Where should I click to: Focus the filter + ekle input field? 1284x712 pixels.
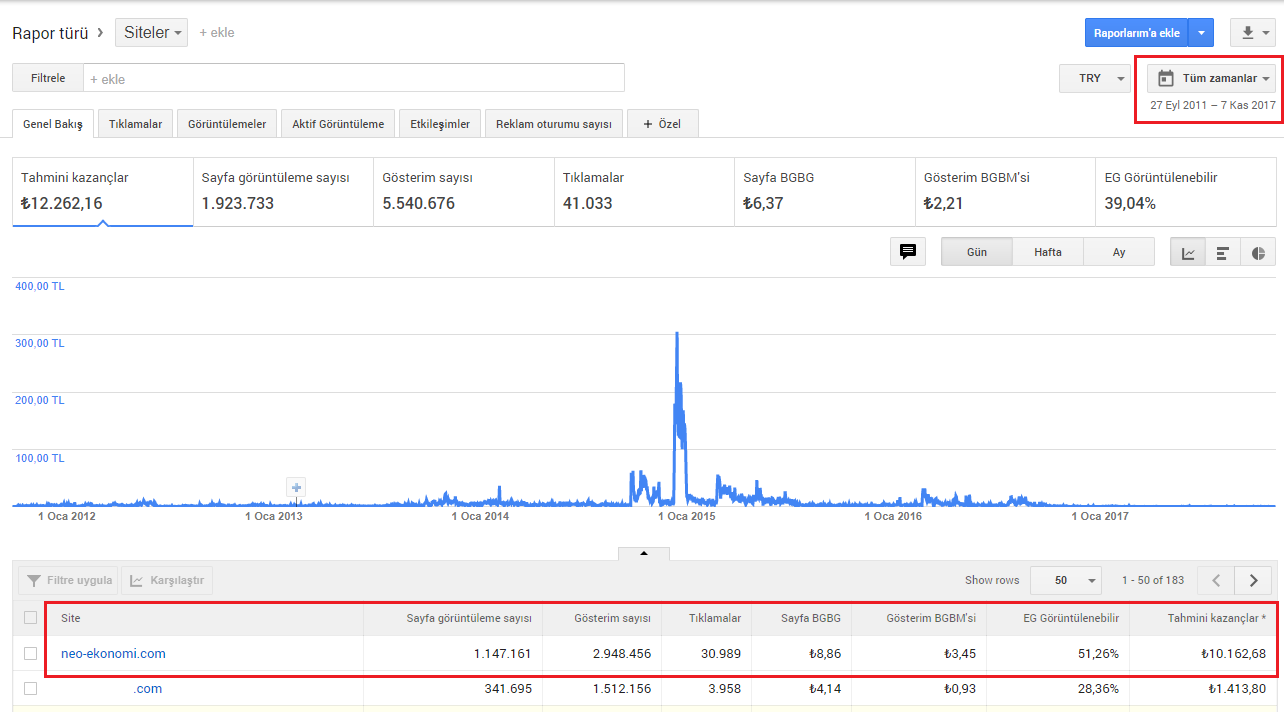coord(354,78)
